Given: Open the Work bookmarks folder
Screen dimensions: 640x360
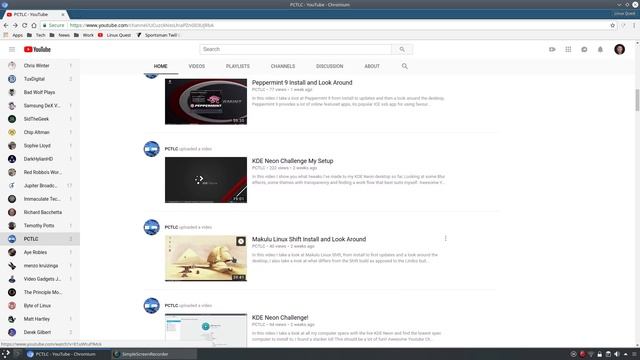Looking at the screenshot, I should tap(84, 35).
